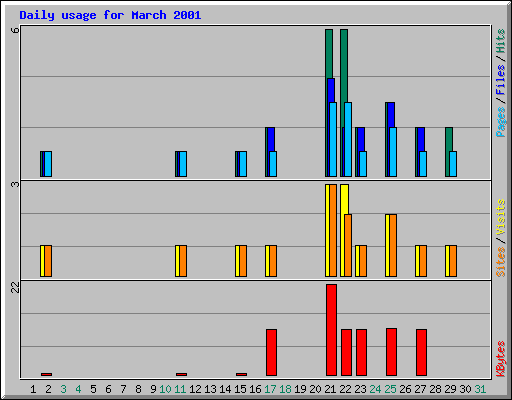Screen dimensions: 512x400
Task: Select green weekend day 25 label
Action: point(390,389)
